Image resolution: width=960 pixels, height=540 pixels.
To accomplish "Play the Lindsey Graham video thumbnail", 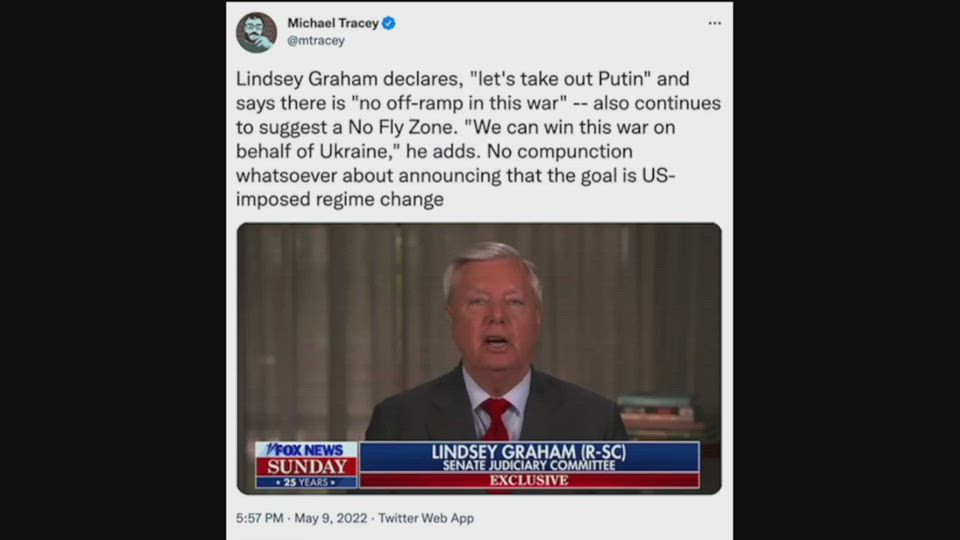I will point(479,358).
